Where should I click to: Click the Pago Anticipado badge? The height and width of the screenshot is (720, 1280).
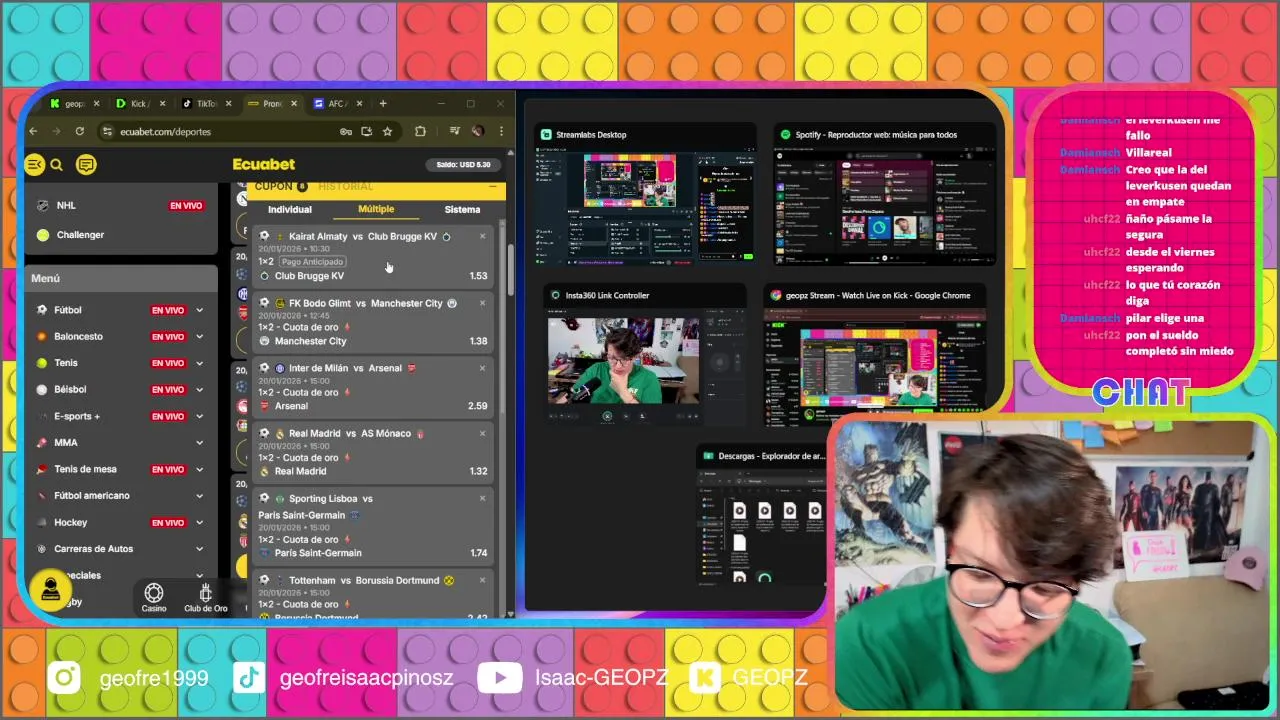coord(312,261)
